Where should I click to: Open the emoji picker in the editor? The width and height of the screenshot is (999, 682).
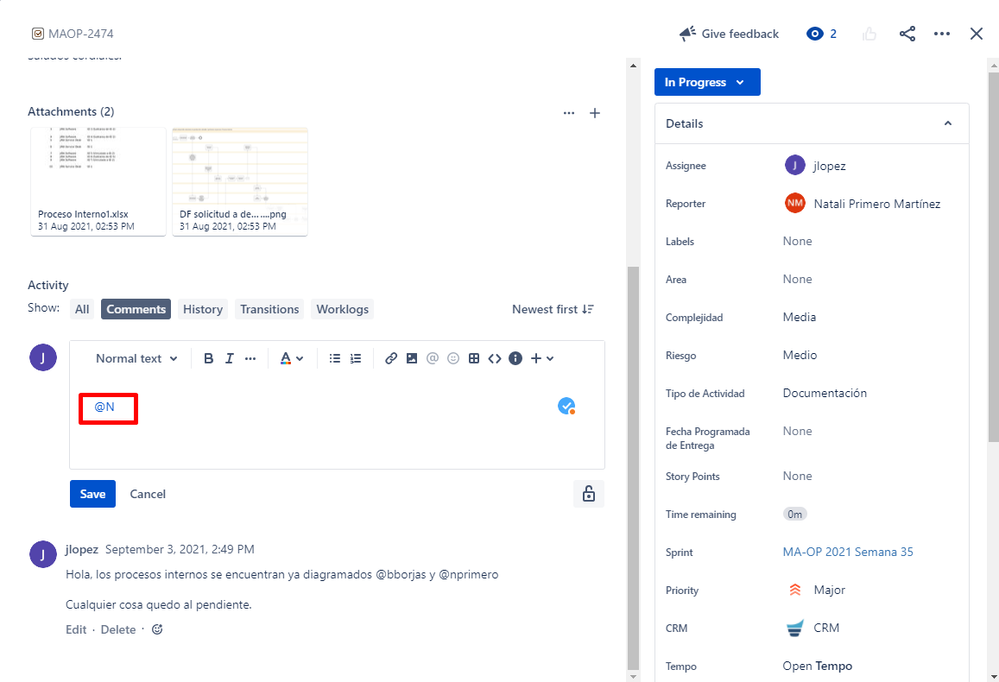(453, 358)
